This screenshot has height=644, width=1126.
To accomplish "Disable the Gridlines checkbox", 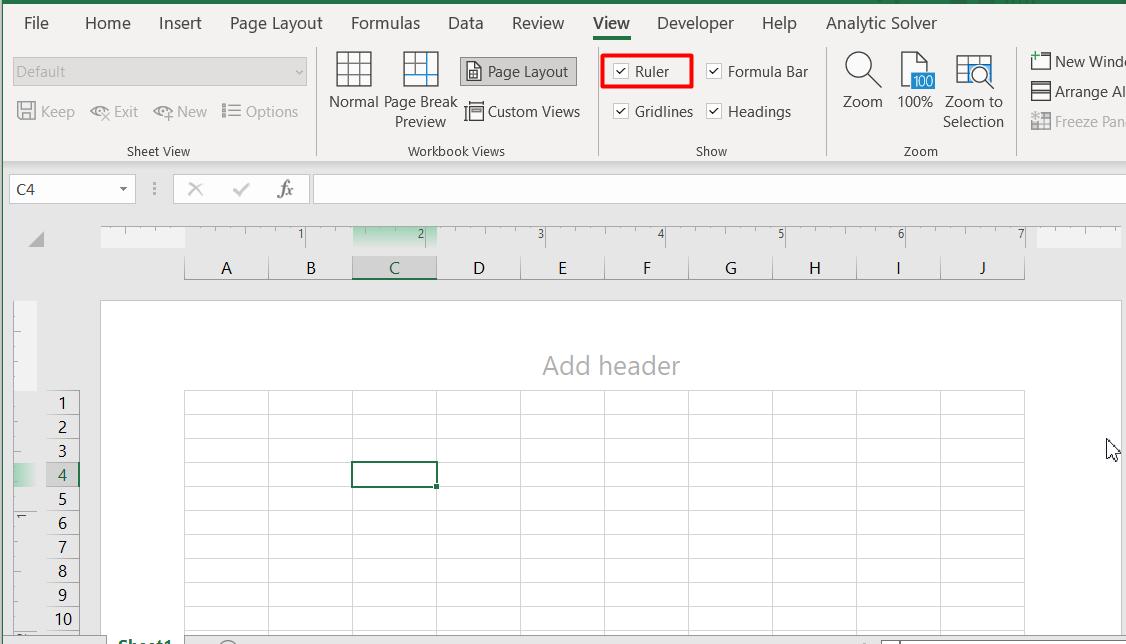I will point(621,111).
